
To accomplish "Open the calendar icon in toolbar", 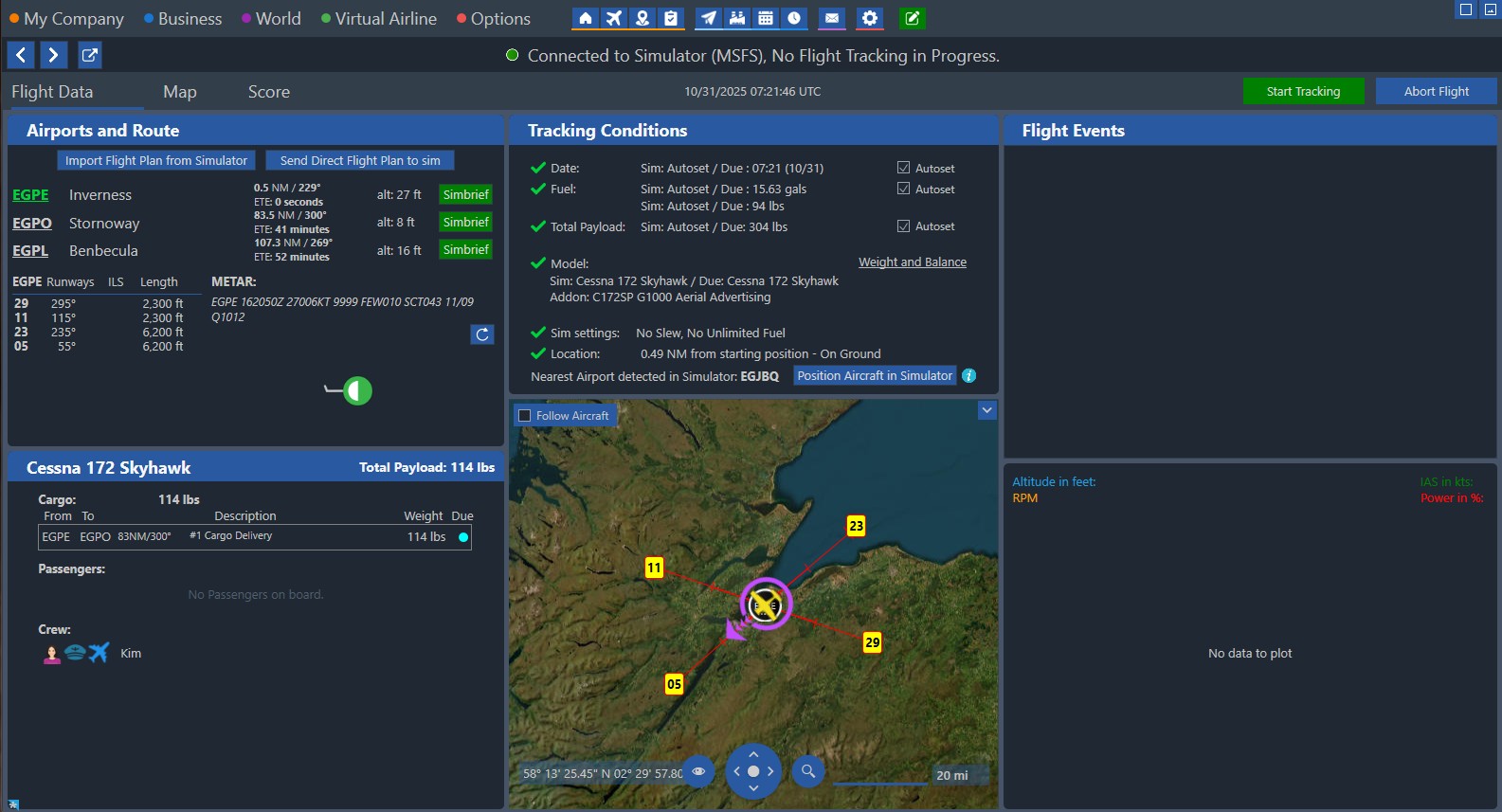I will tap(766, 18).
